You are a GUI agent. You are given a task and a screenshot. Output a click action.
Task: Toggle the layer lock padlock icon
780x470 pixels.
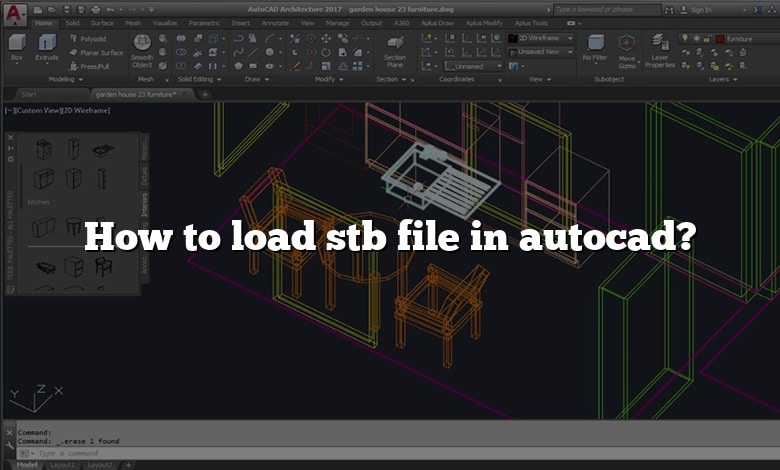point(707,38)
